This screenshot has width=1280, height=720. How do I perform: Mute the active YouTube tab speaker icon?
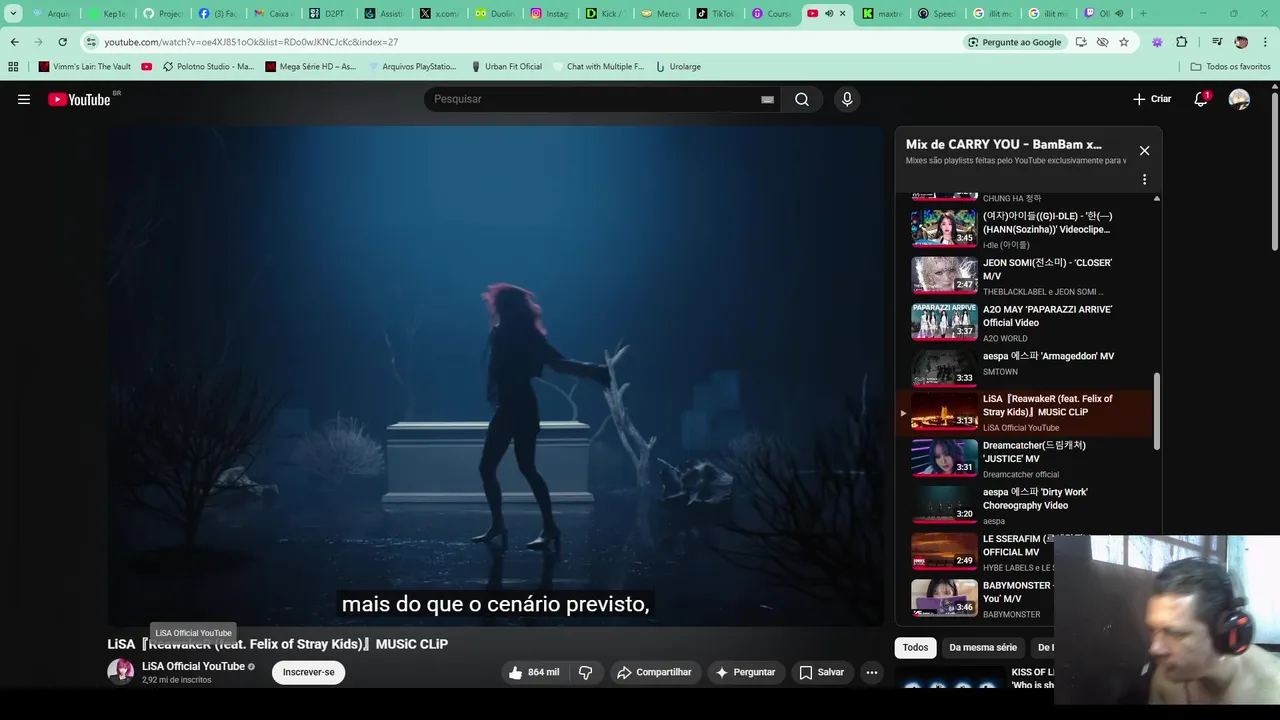coord(828,14)
